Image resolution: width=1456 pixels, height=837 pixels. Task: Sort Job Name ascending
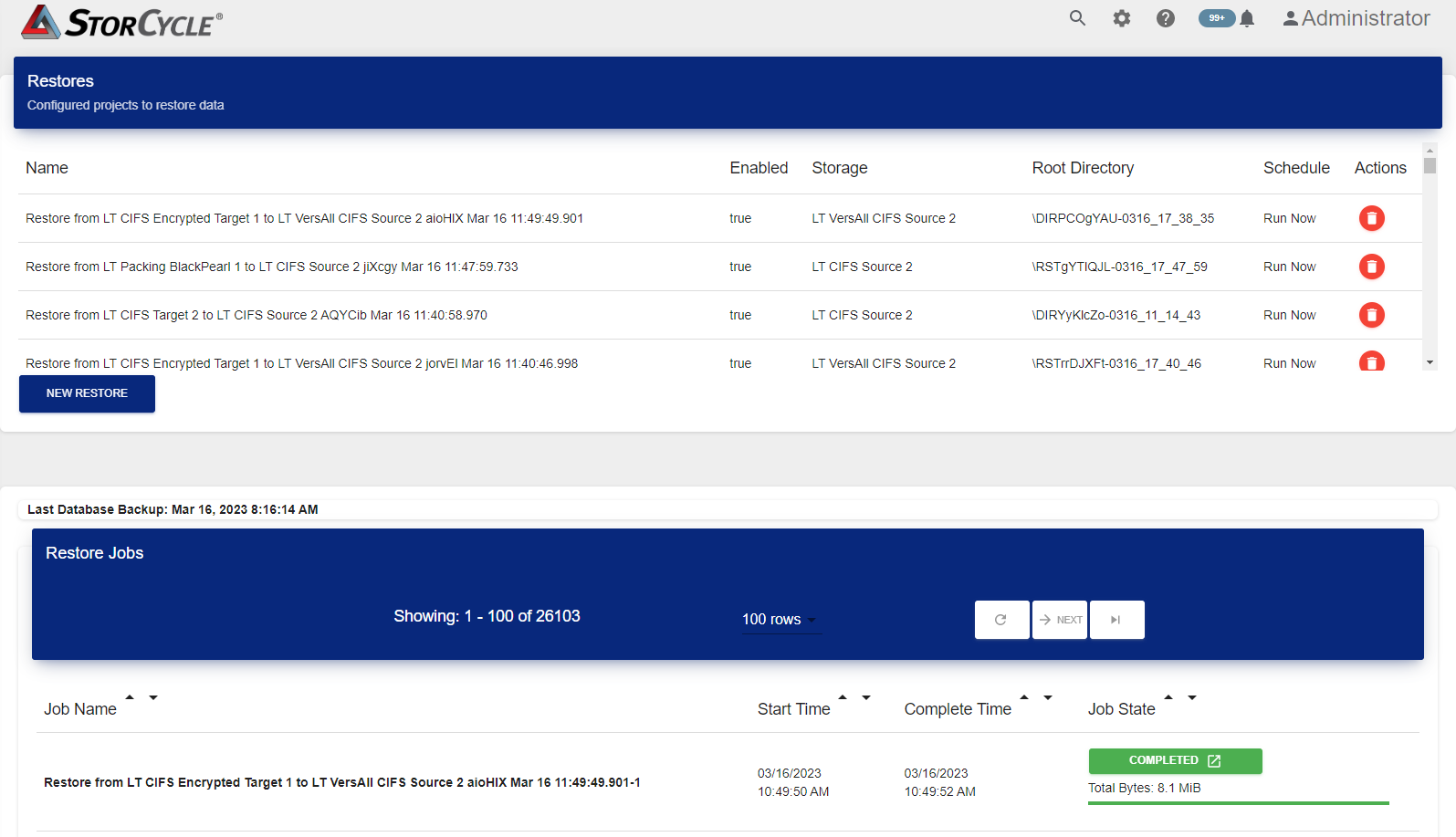[x=130, y=697]
